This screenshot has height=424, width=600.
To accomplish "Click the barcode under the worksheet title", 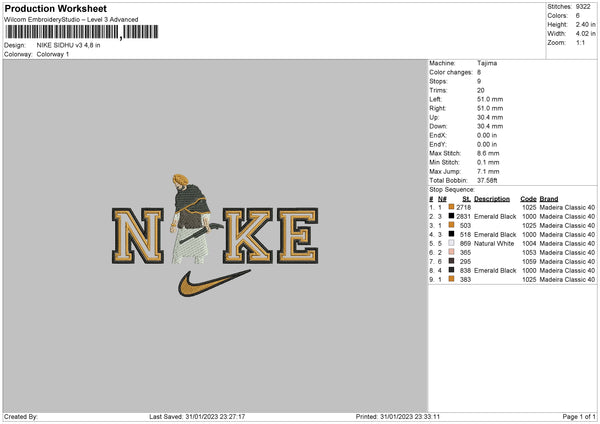I will point(82,32).
